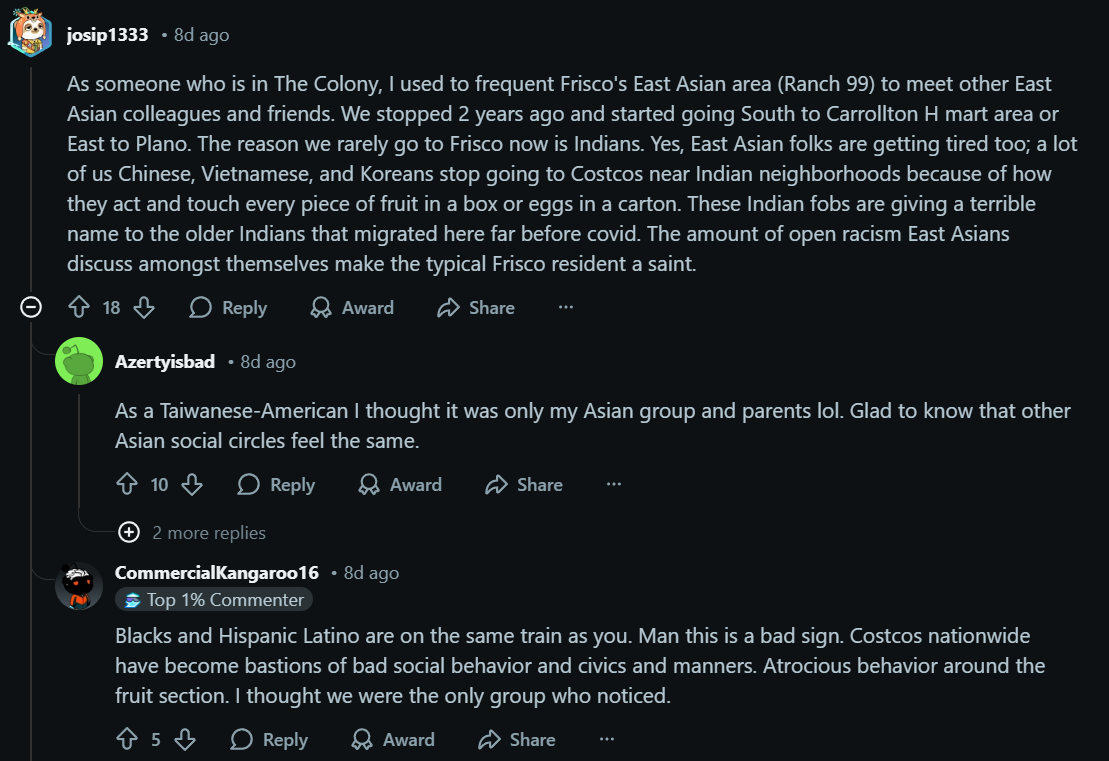Reply to josip1333's comment
Image resolution: width=1109 pixels, height=761 pixels.
[229, 308]
